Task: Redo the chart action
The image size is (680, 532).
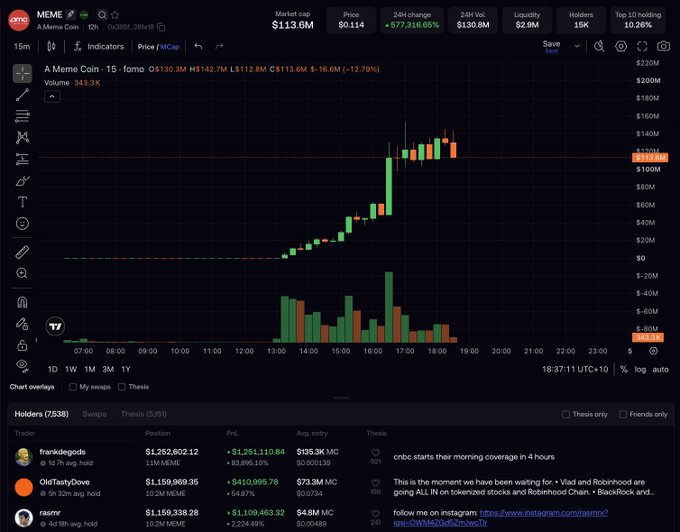Action: tap(219, 46)
